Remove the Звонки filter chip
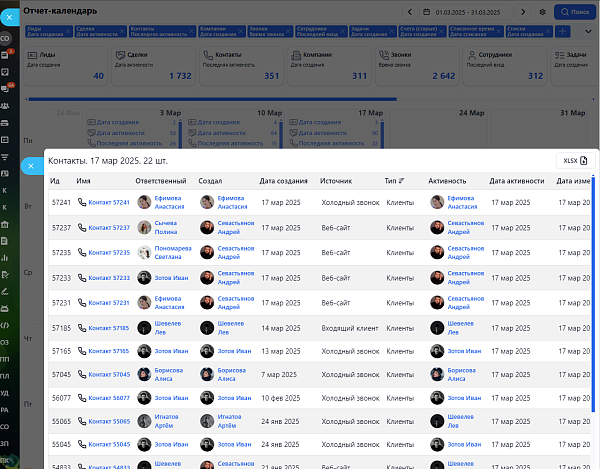The image size is (600, 469). [x=289, y=31]
